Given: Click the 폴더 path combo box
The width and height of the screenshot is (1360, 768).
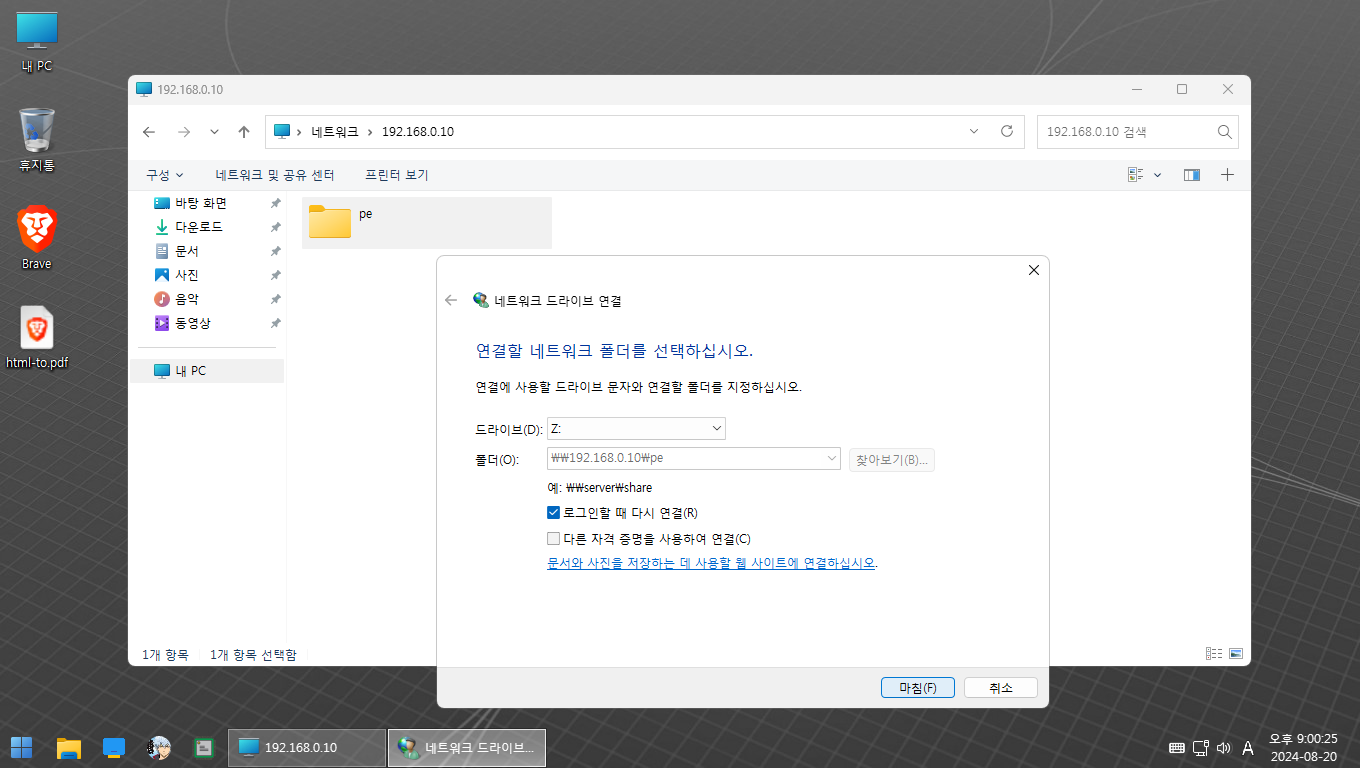Looking at the screenshot, I should pyautogui.click(x=694, y=459).
